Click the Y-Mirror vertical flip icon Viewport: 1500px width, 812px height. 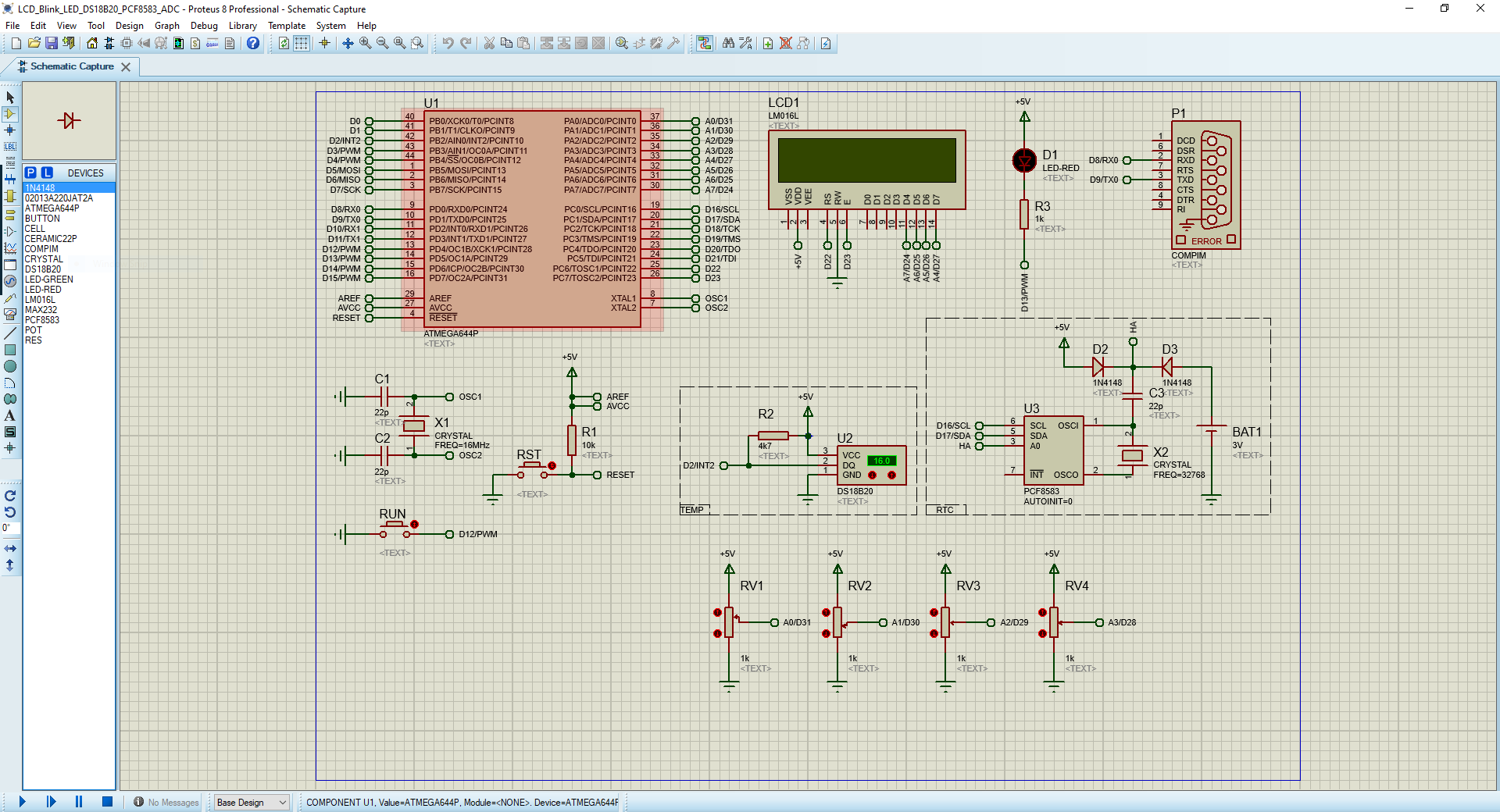click(10, 564)
